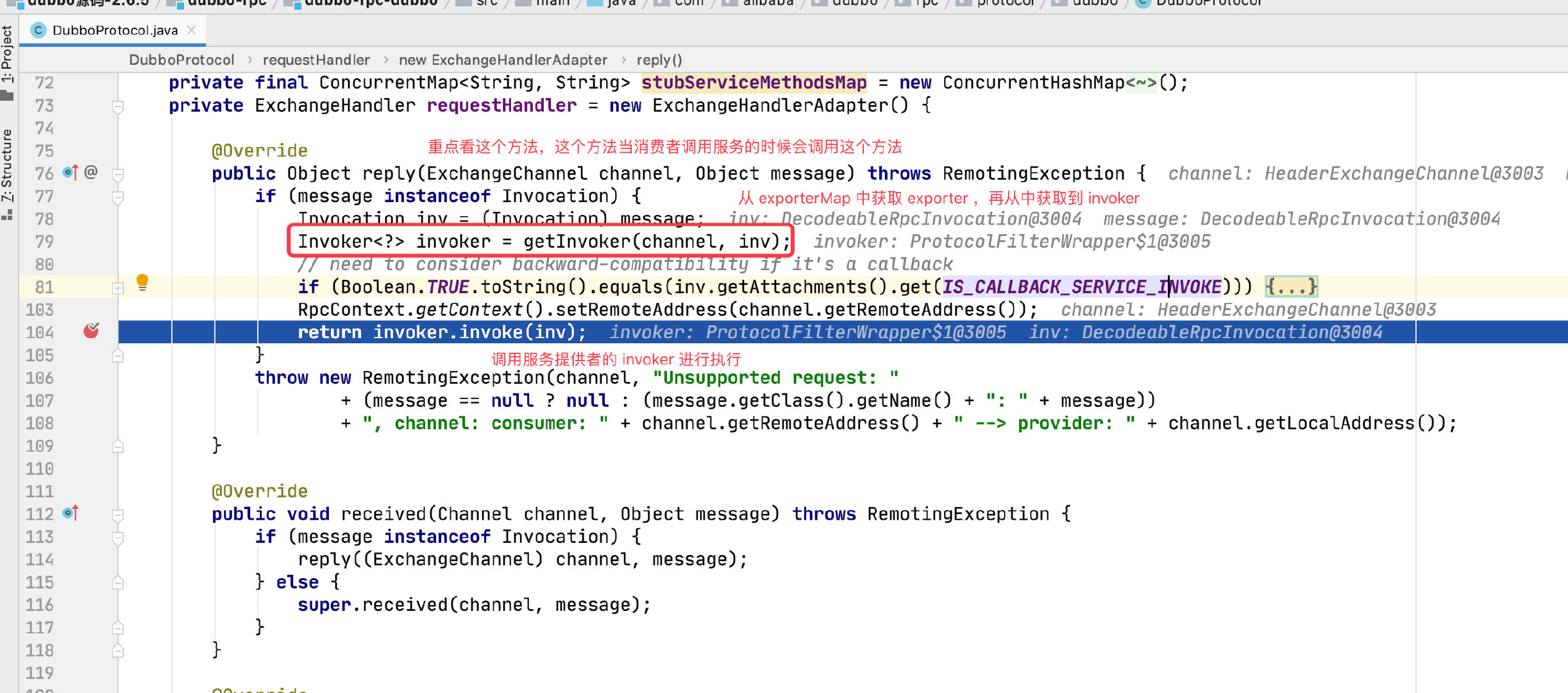Image resolution: width=1568 pixels, height=693 pixels.
Task: Click the fold end marker on line 117
Action: 118,628
